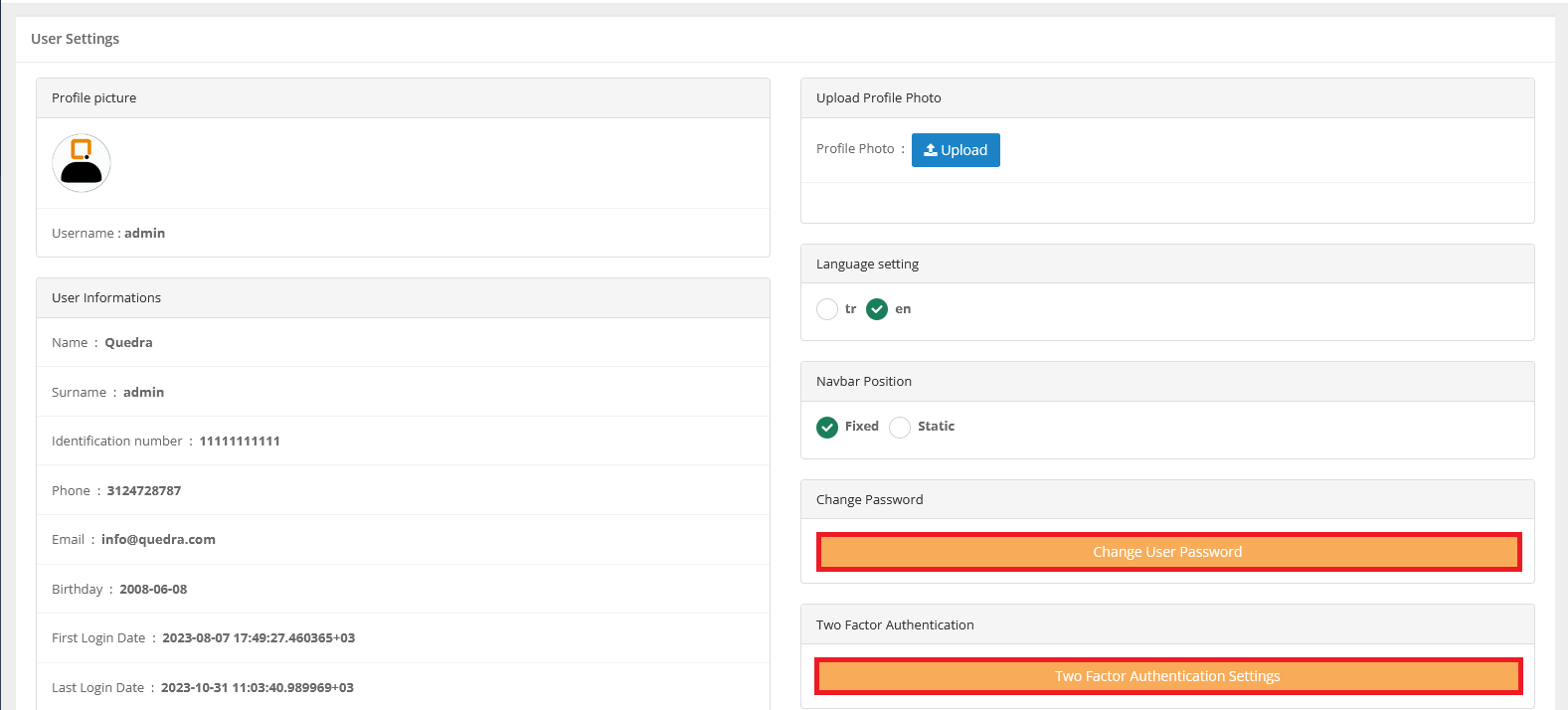This screenshot has width=1568, height=710.
Task: Select the 'en' language radio button
Action: [x=877, y=309]
